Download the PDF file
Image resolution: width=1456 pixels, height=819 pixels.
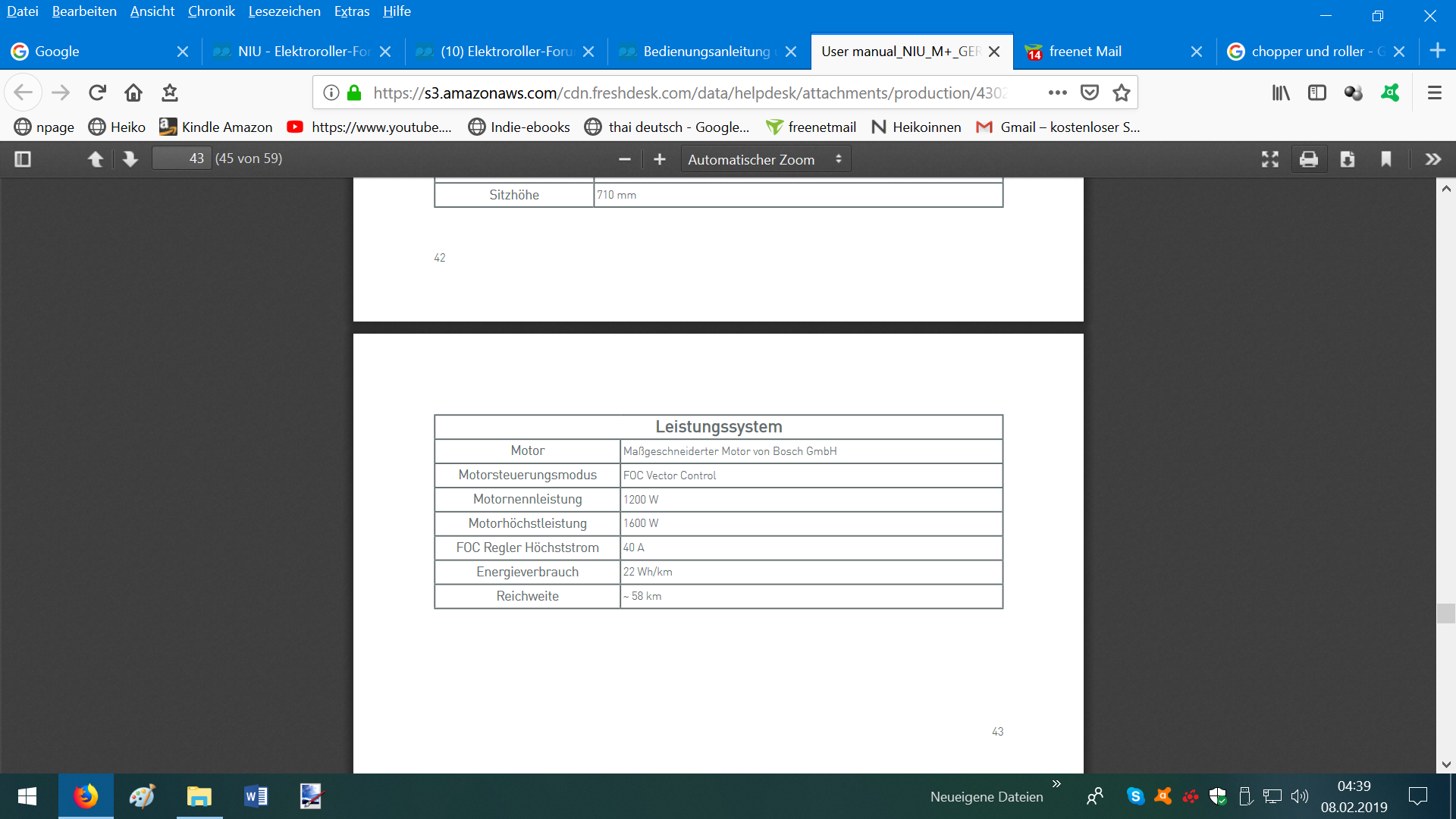pos(1348,159)
